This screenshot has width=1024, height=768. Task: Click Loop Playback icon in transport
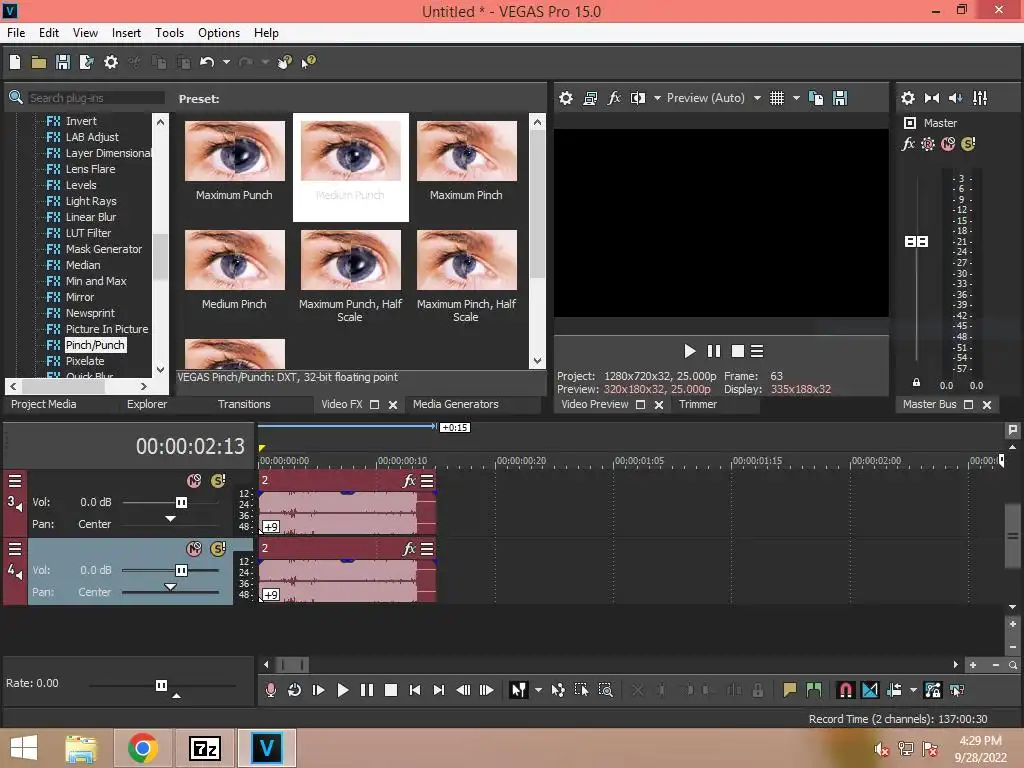click(x=295, y=690)
